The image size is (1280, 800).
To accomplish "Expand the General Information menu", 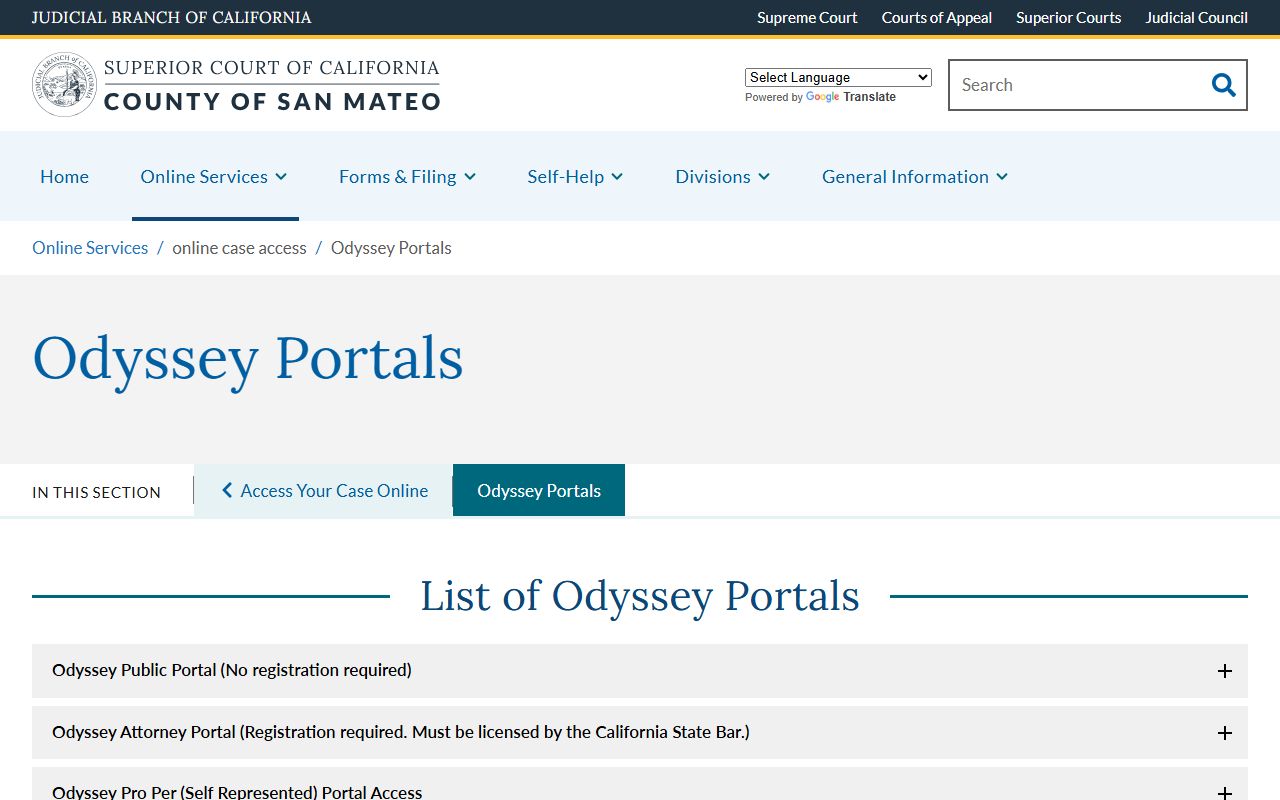I will click(x=915, y=177).
